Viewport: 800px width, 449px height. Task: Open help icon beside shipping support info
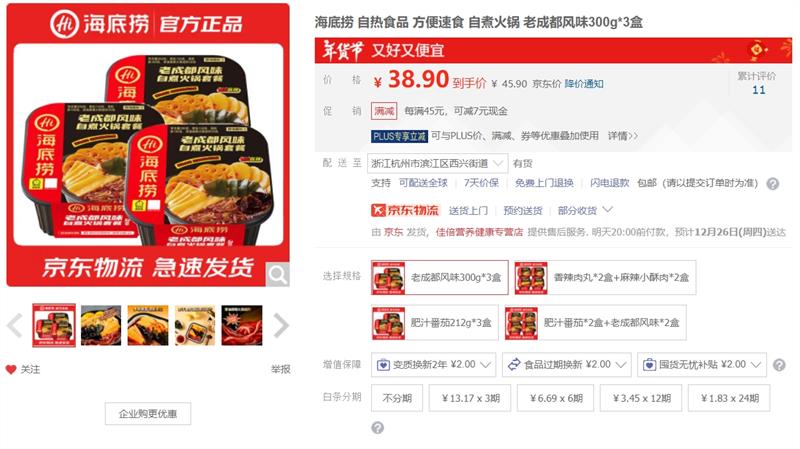[773, 184]
